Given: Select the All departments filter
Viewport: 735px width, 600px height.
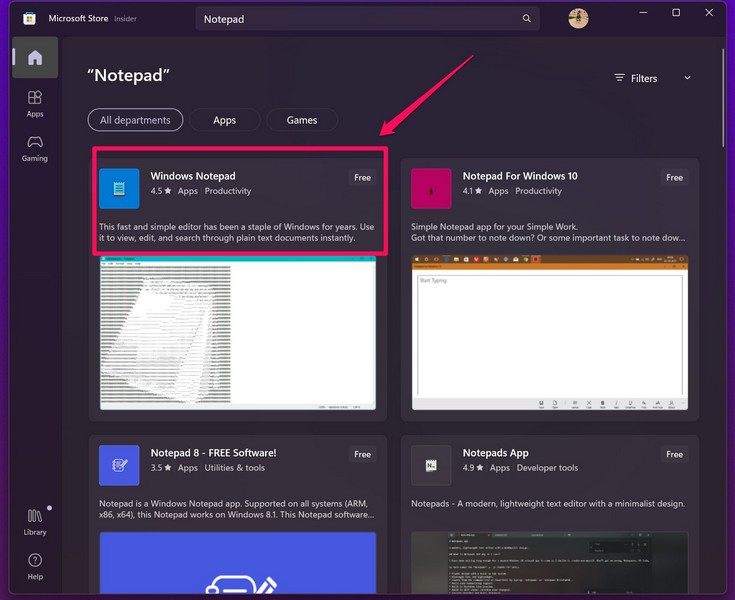Looking at the screenshot, I should tap(135, 120).
